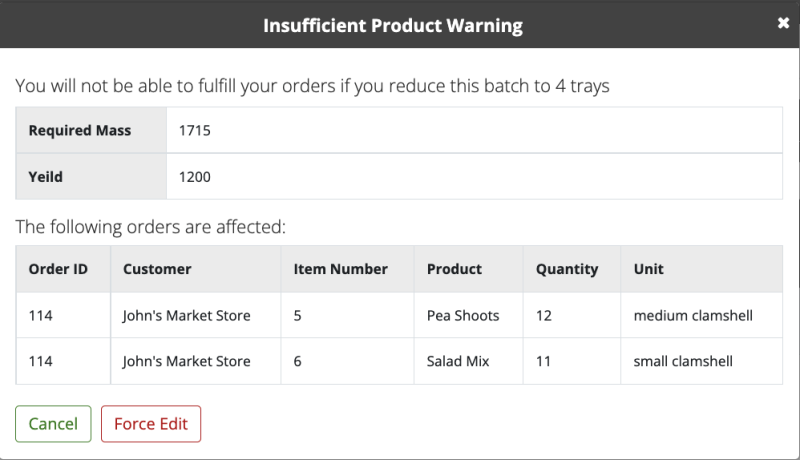The image size is (800, 460).
Task: Click the Required Mass label
Action: pyautogui.click(x=79, y=131)
